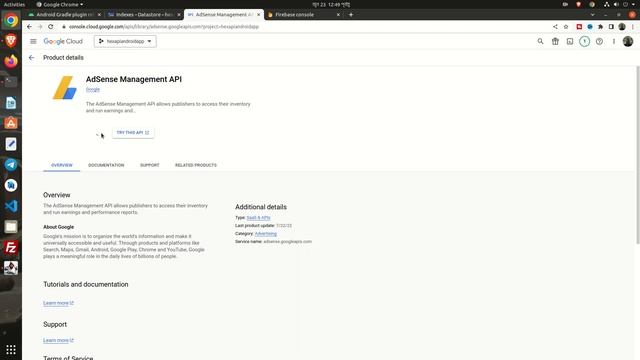Switch to the Support tab
The image size is (640, 360).
click(x=149, y=165)
